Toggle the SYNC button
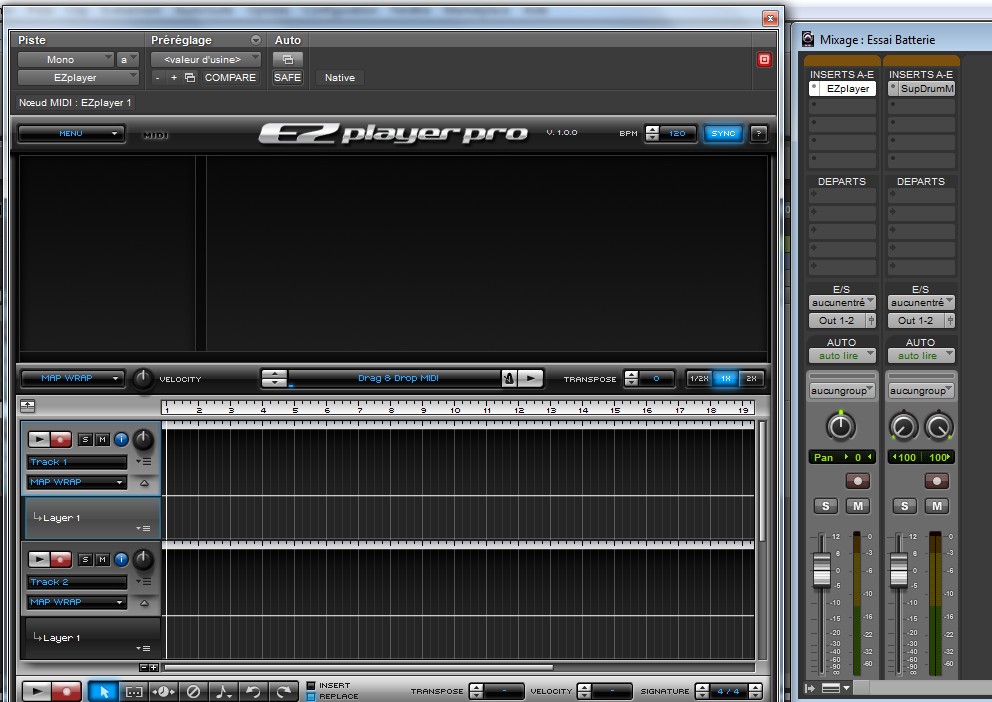Viewport: 992px width, 702px height. 723,133
